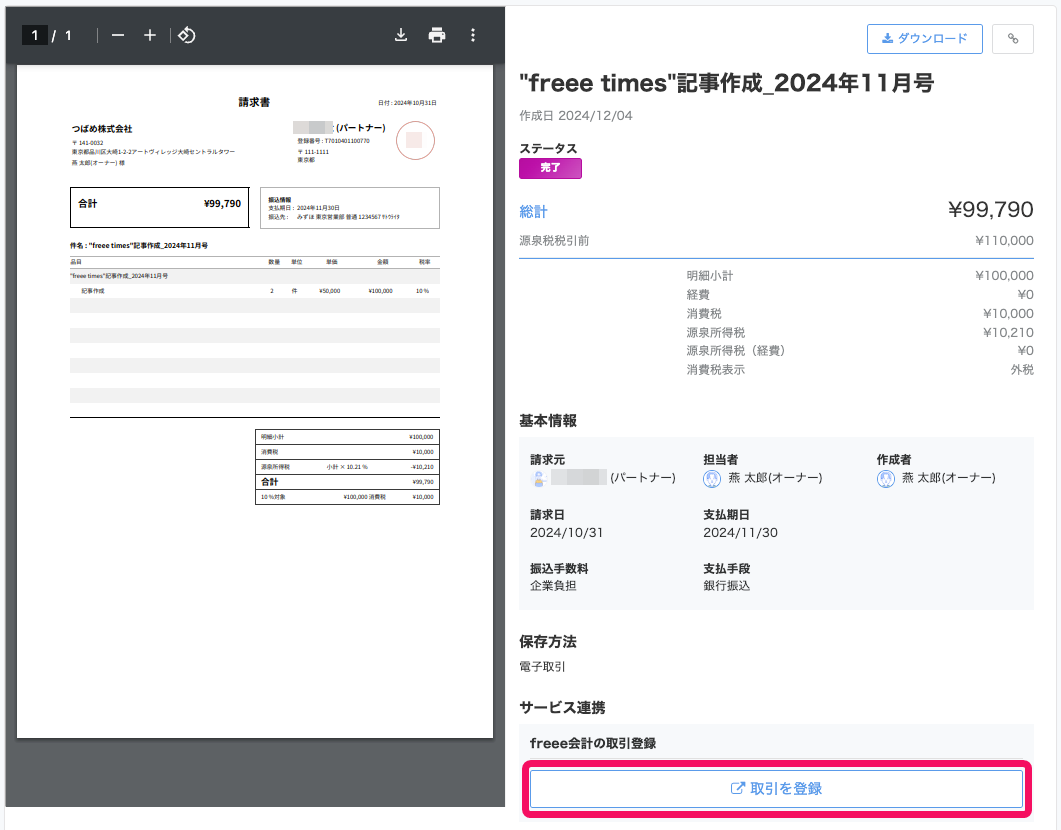
Task: Click the round seal stamp in PDF
Action: [x=415, y=141]
